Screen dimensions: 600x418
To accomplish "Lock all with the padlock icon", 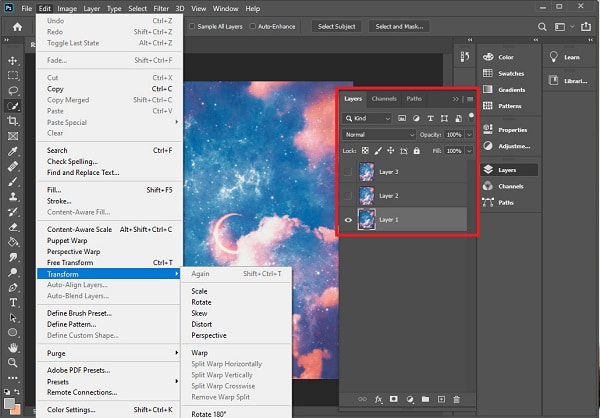I will coord(417,151).
